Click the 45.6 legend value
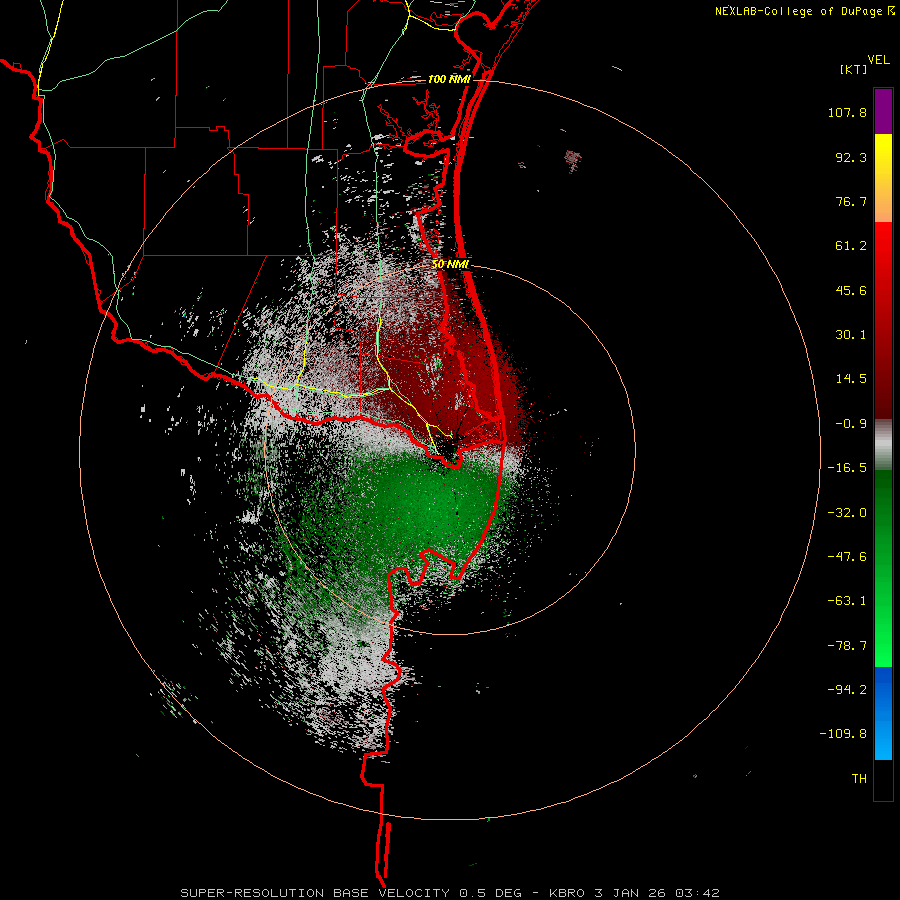The width and height of the screenshot is (900, 900). [x=851, y=290]
